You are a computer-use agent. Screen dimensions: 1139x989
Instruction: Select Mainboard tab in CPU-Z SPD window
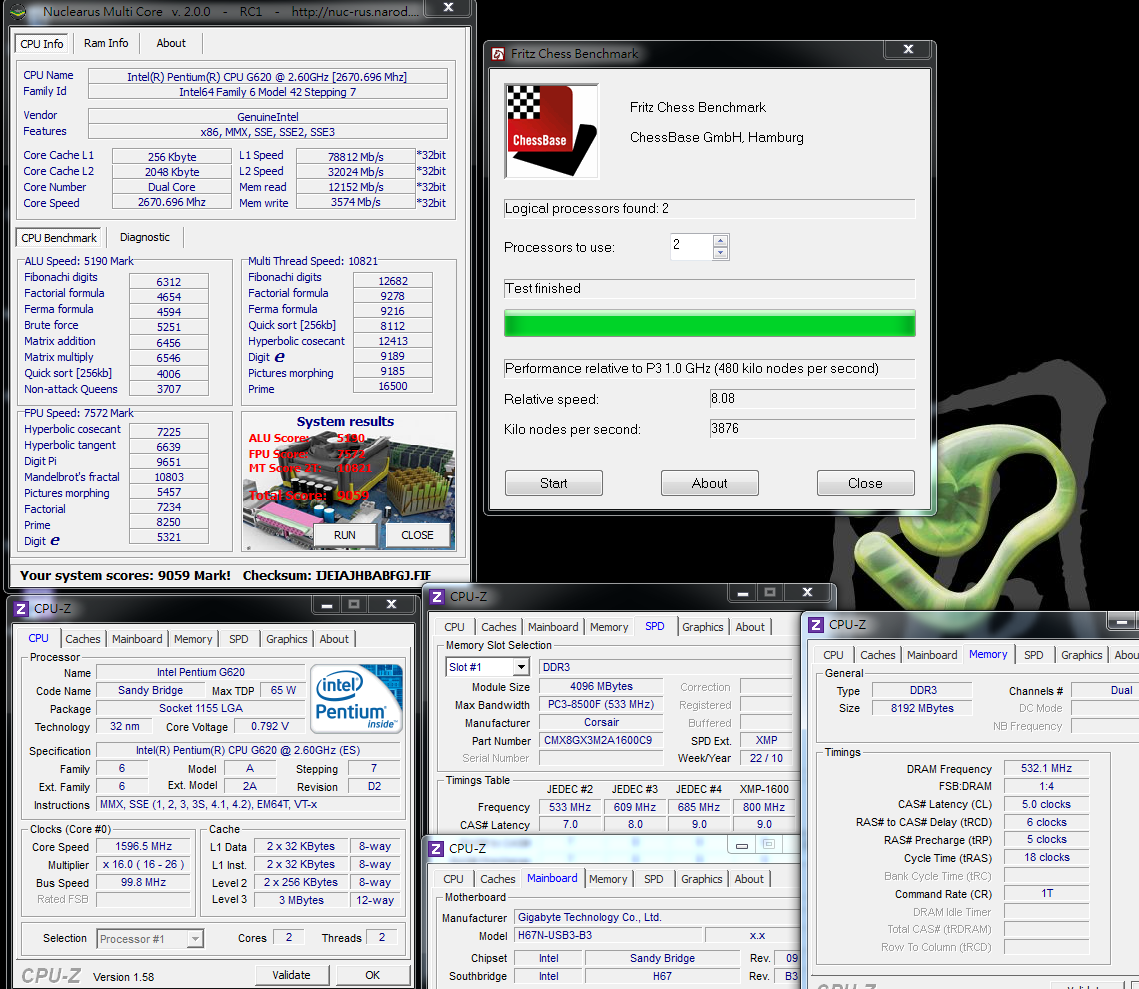553,627
